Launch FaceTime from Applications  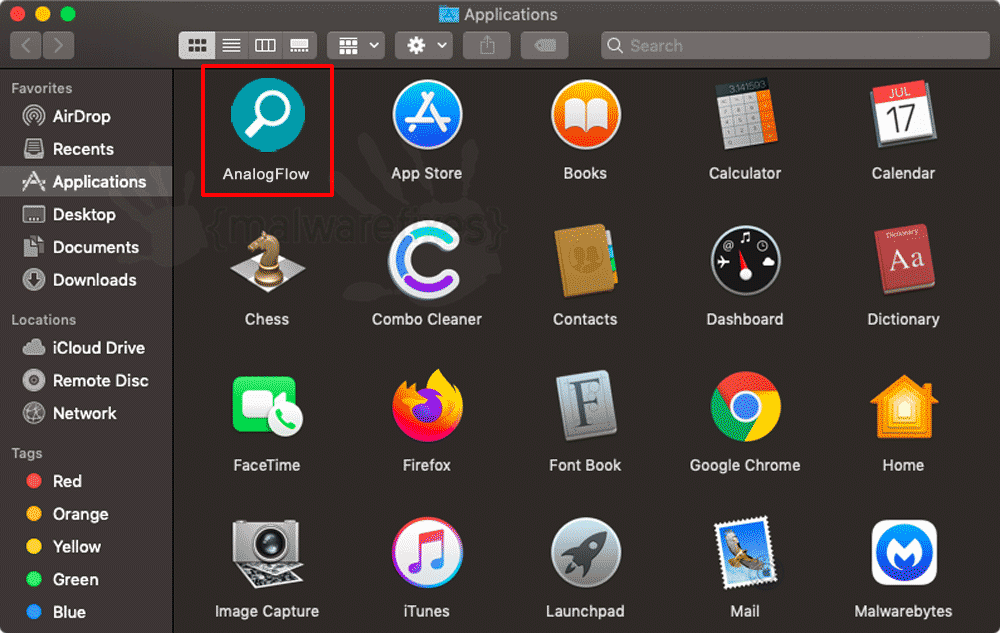click(x=267, y=407)
